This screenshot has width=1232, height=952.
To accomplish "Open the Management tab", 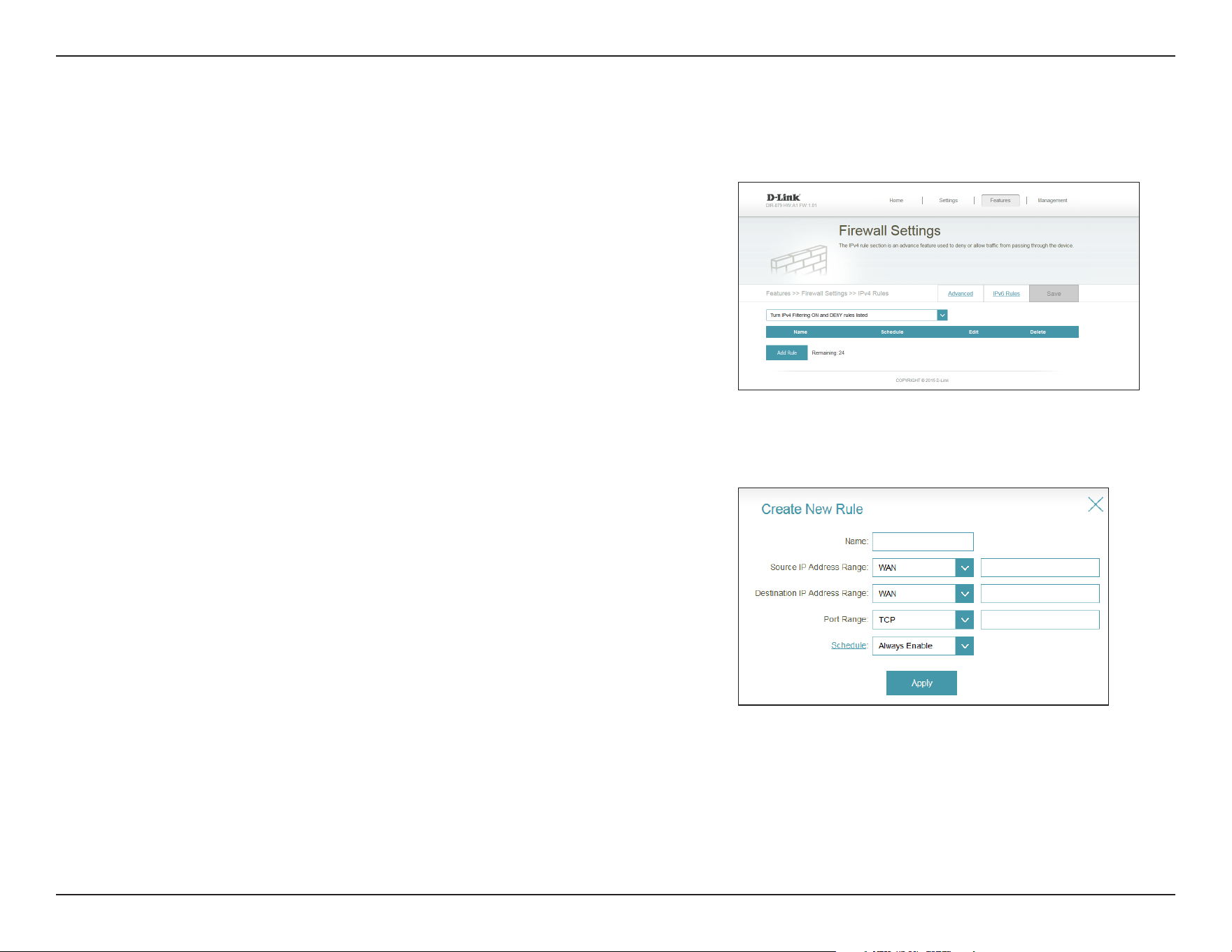I will tap(1052, 201).
